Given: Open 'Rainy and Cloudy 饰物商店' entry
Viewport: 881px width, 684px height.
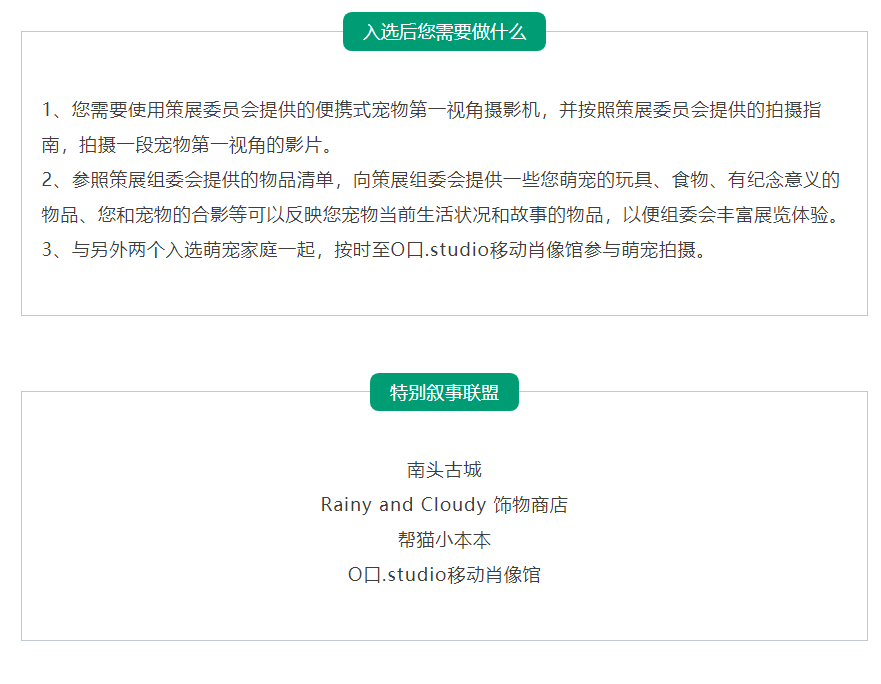Looking at the screenshot, I should (x=444, y=505).
